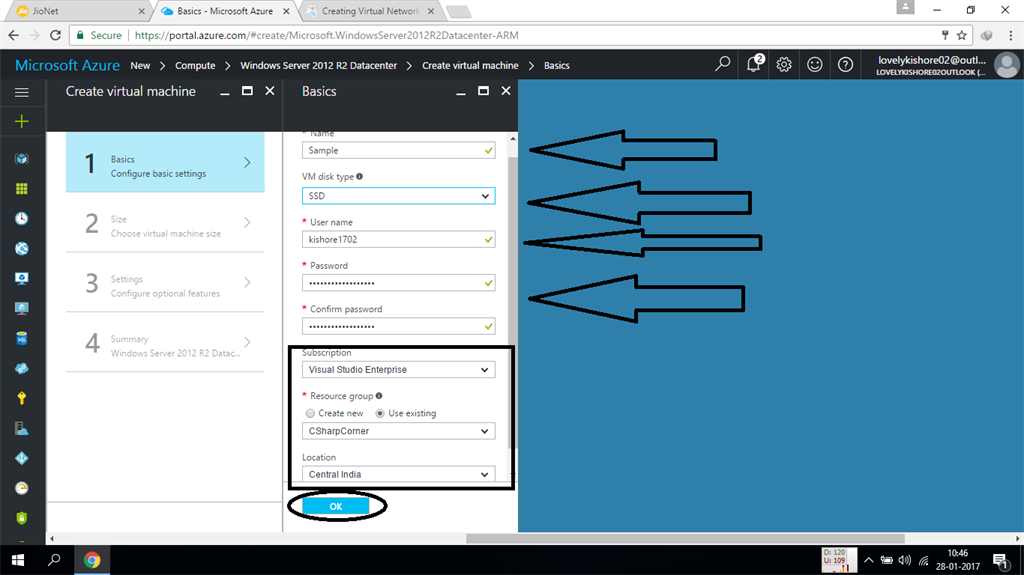Open the portal settings gear icon

click(x=784, y=64)
